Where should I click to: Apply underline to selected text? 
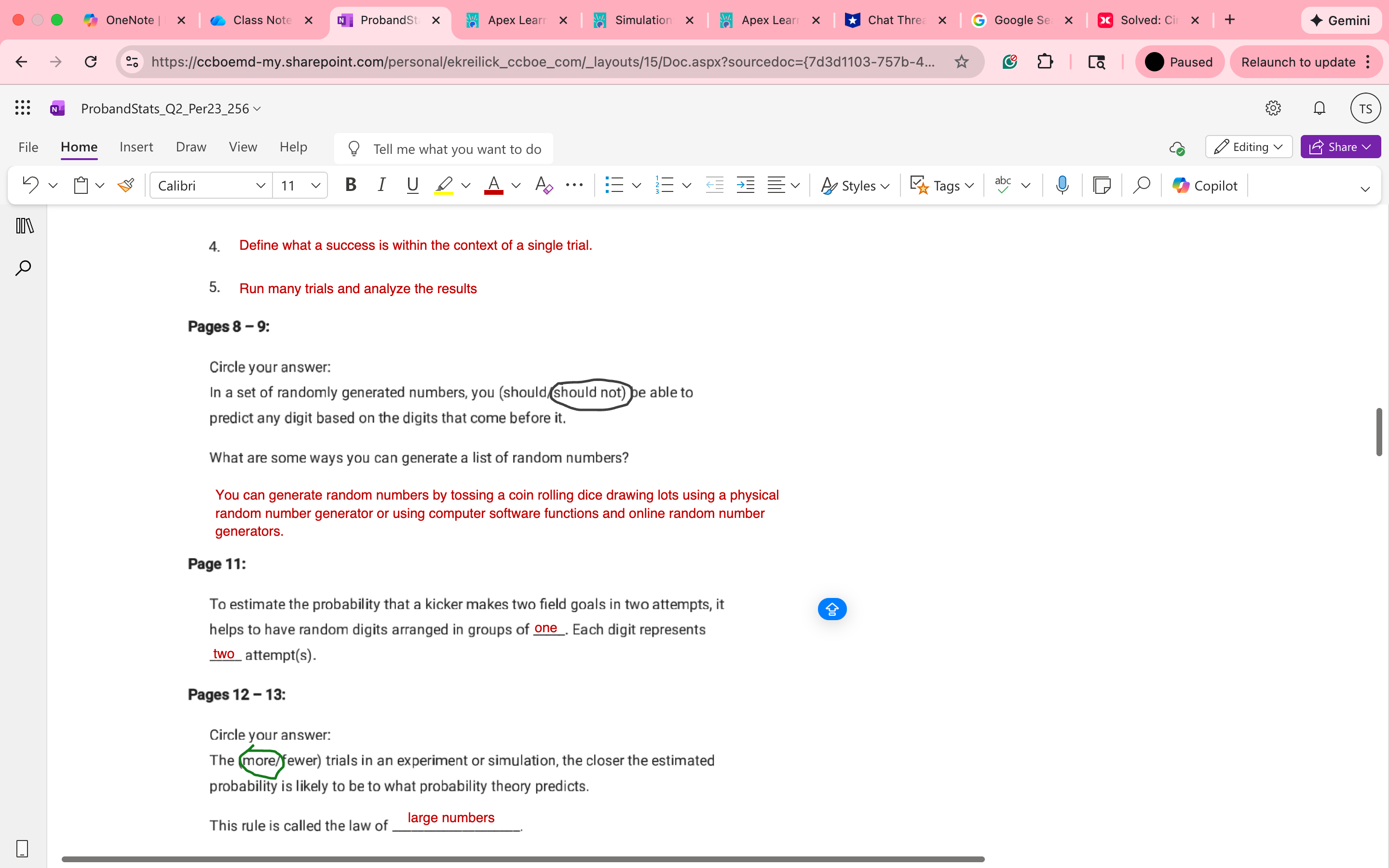(x=412, y=185)
